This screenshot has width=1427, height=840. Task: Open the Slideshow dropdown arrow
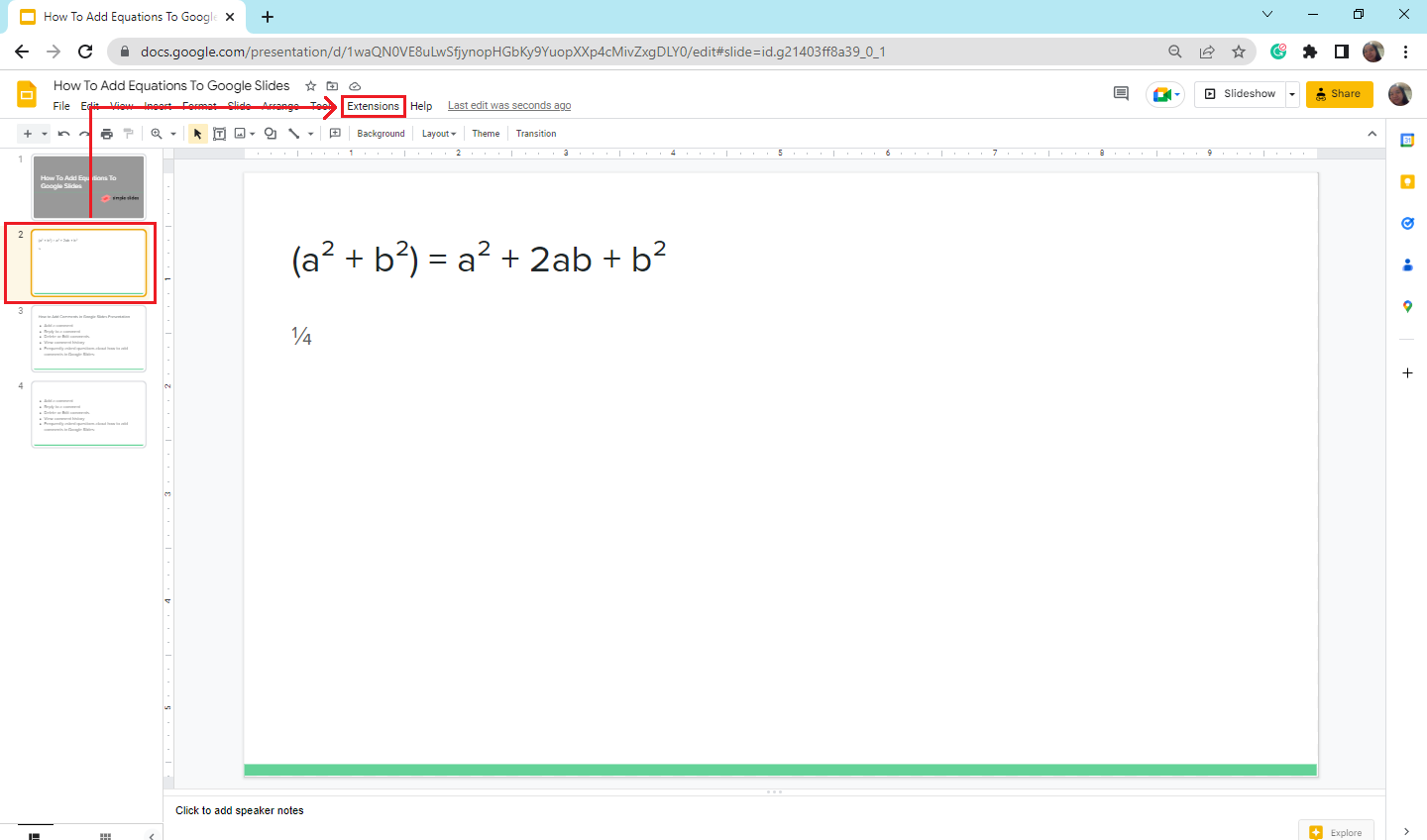(x=1290, y=93)
